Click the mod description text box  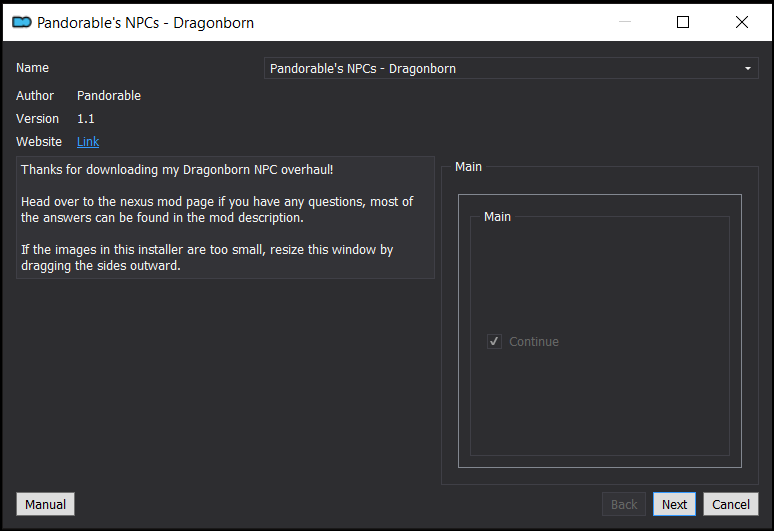225,218
